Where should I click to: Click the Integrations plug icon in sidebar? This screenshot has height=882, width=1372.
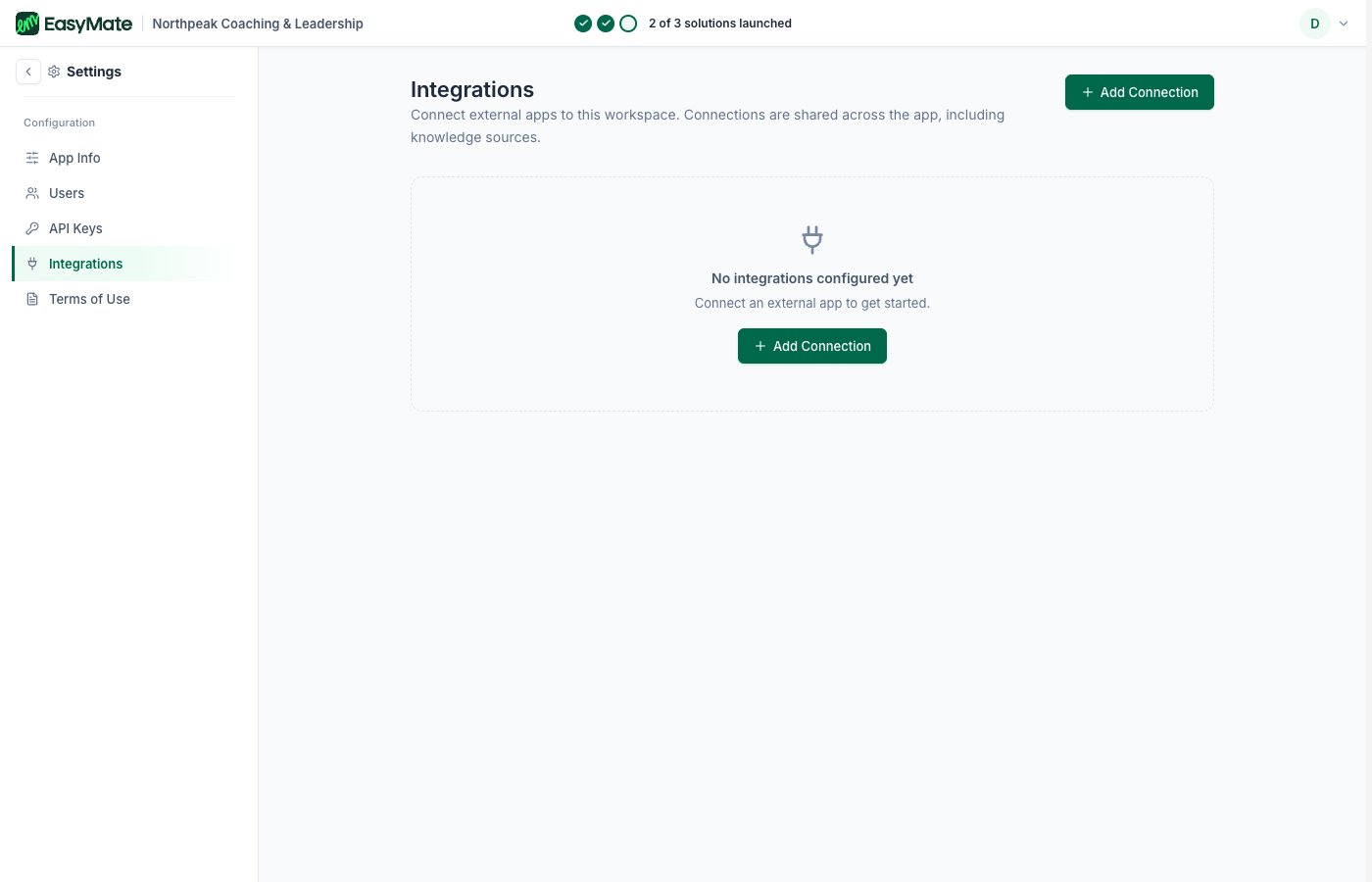pyautogui.click(x=32, y=264)
